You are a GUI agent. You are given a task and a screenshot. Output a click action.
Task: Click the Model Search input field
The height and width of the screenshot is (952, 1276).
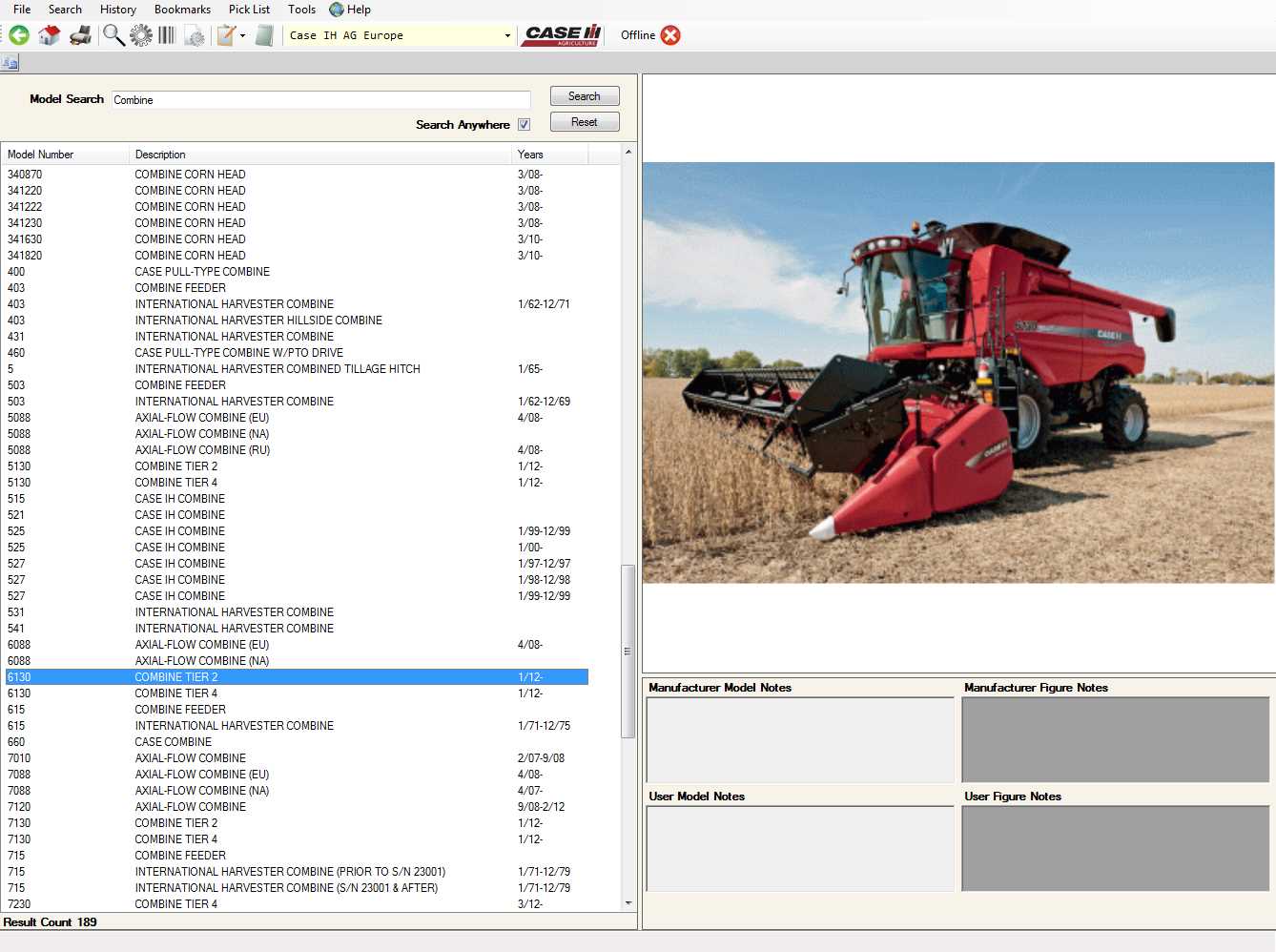click(320, 100)
